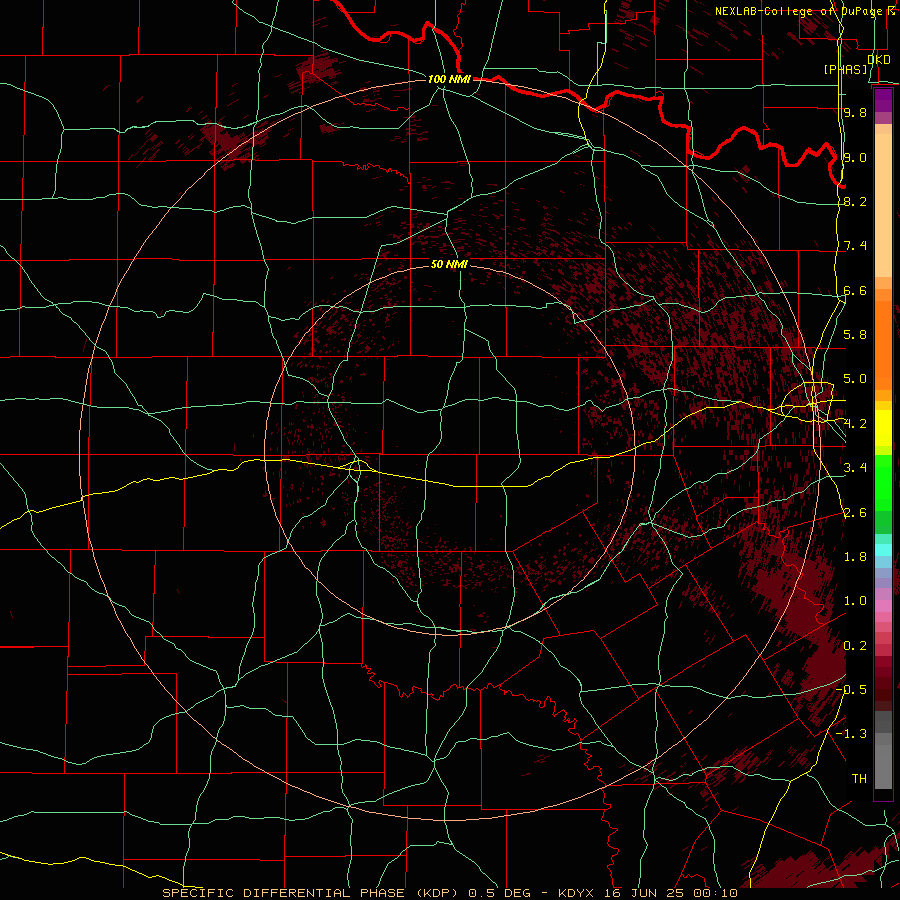Click the -1.3 value on color scale
This screenshot has height=900, width=900.
pos(851,734)
